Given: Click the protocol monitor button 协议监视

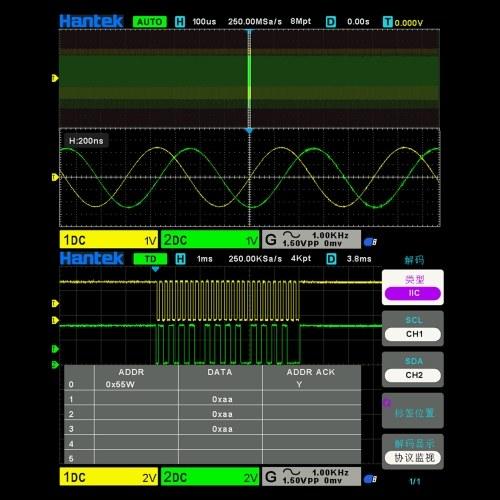Looking at the screenshot, I should pyautogui.click(x=413, y=458).
